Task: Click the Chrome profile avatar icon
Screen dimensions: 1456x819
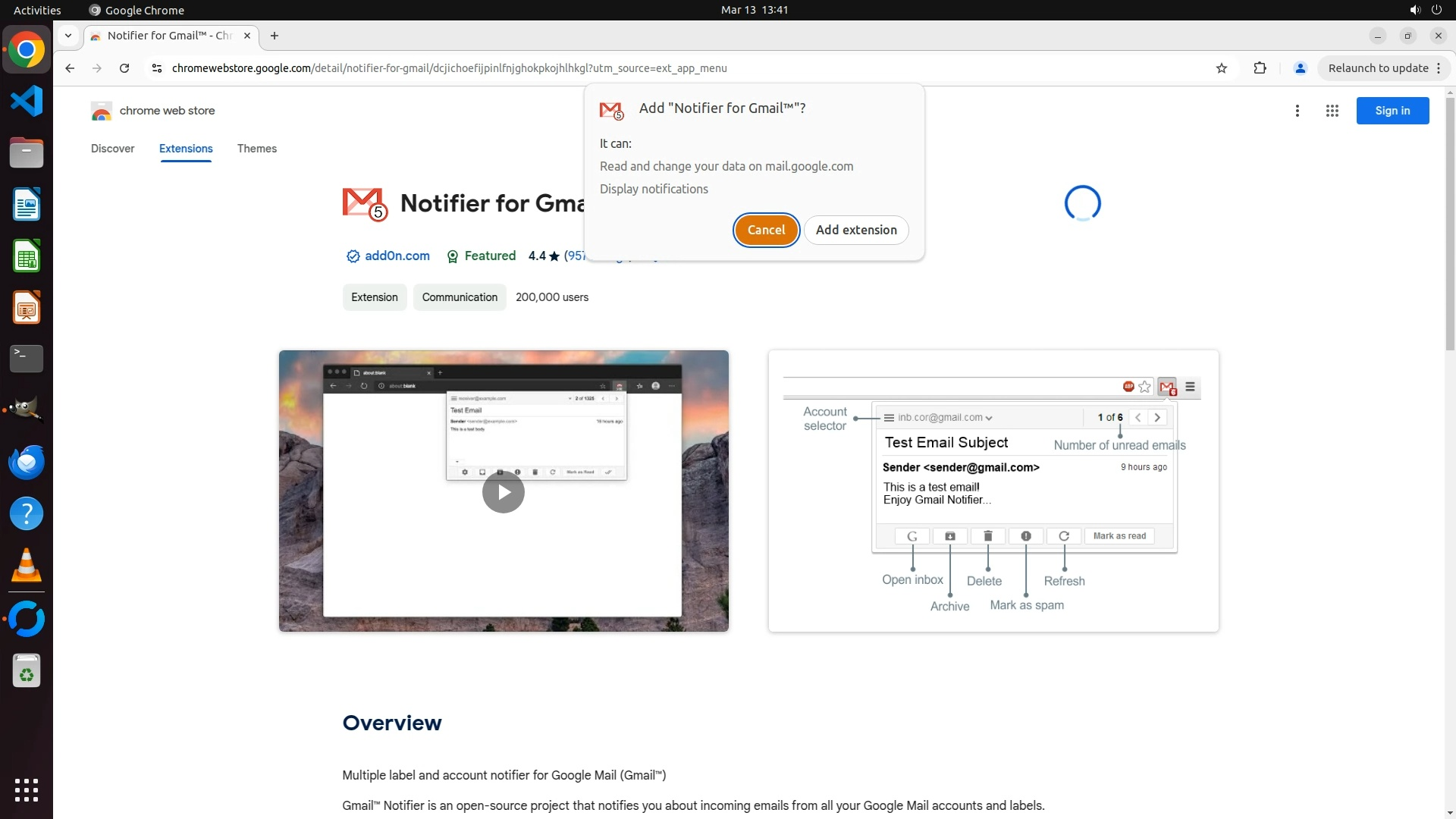Action: click(1300, 68)
